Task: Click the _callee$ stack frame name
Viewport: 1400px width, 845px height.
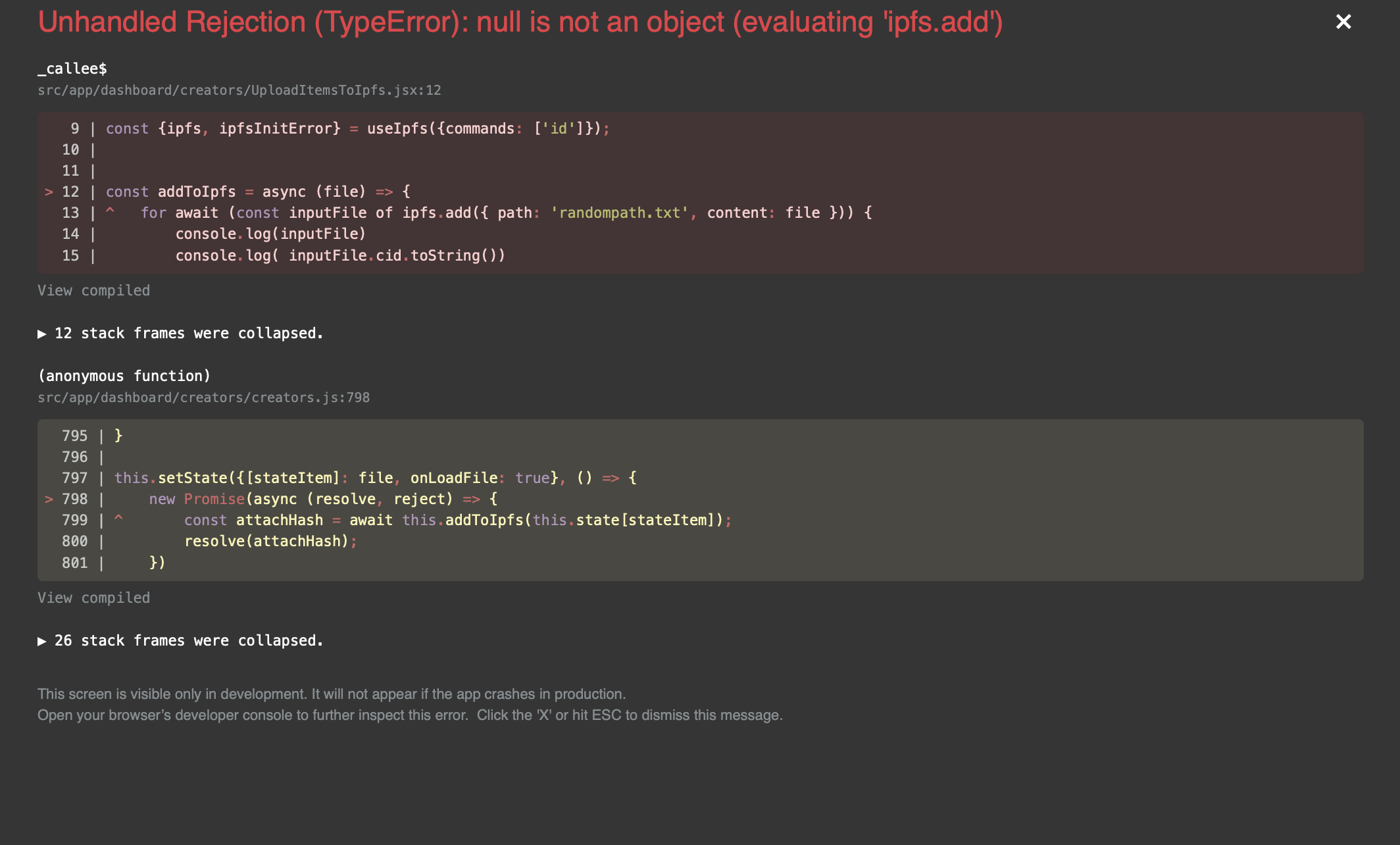Action: pyautogui.click(x=72, y=68)
